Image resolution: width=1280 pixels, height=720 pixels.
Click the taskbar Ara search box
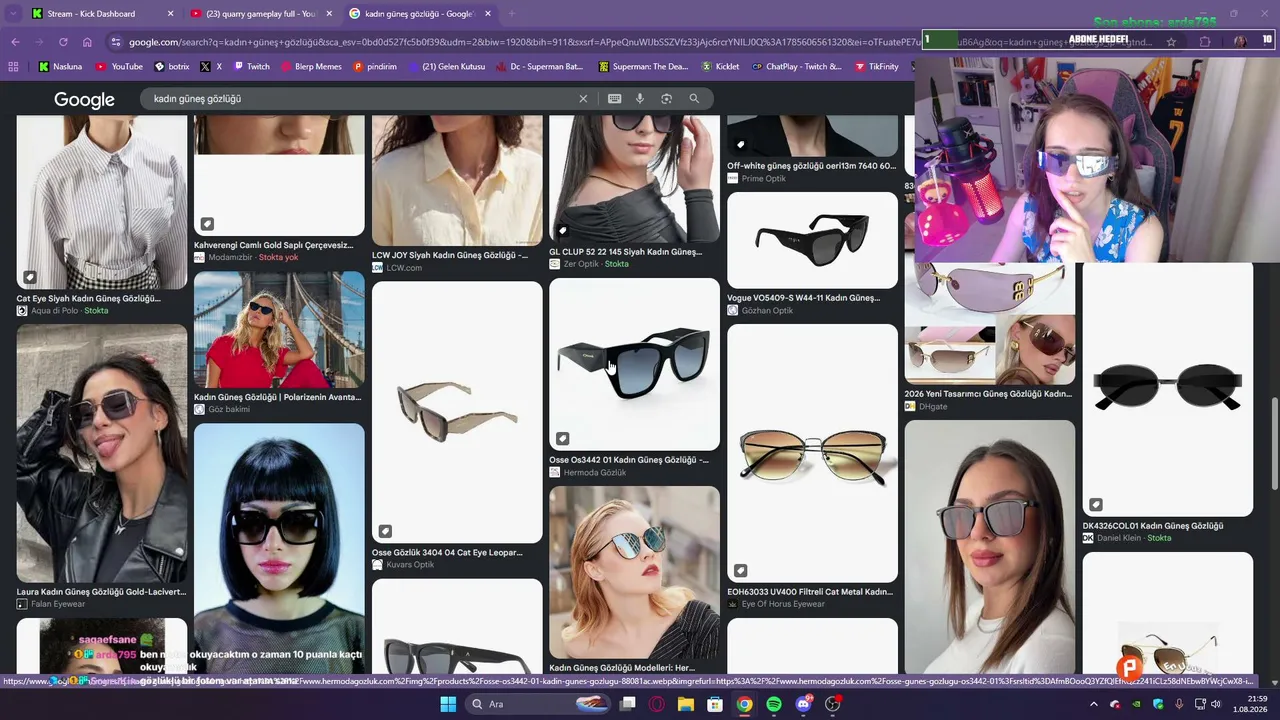tap(538, 704)
